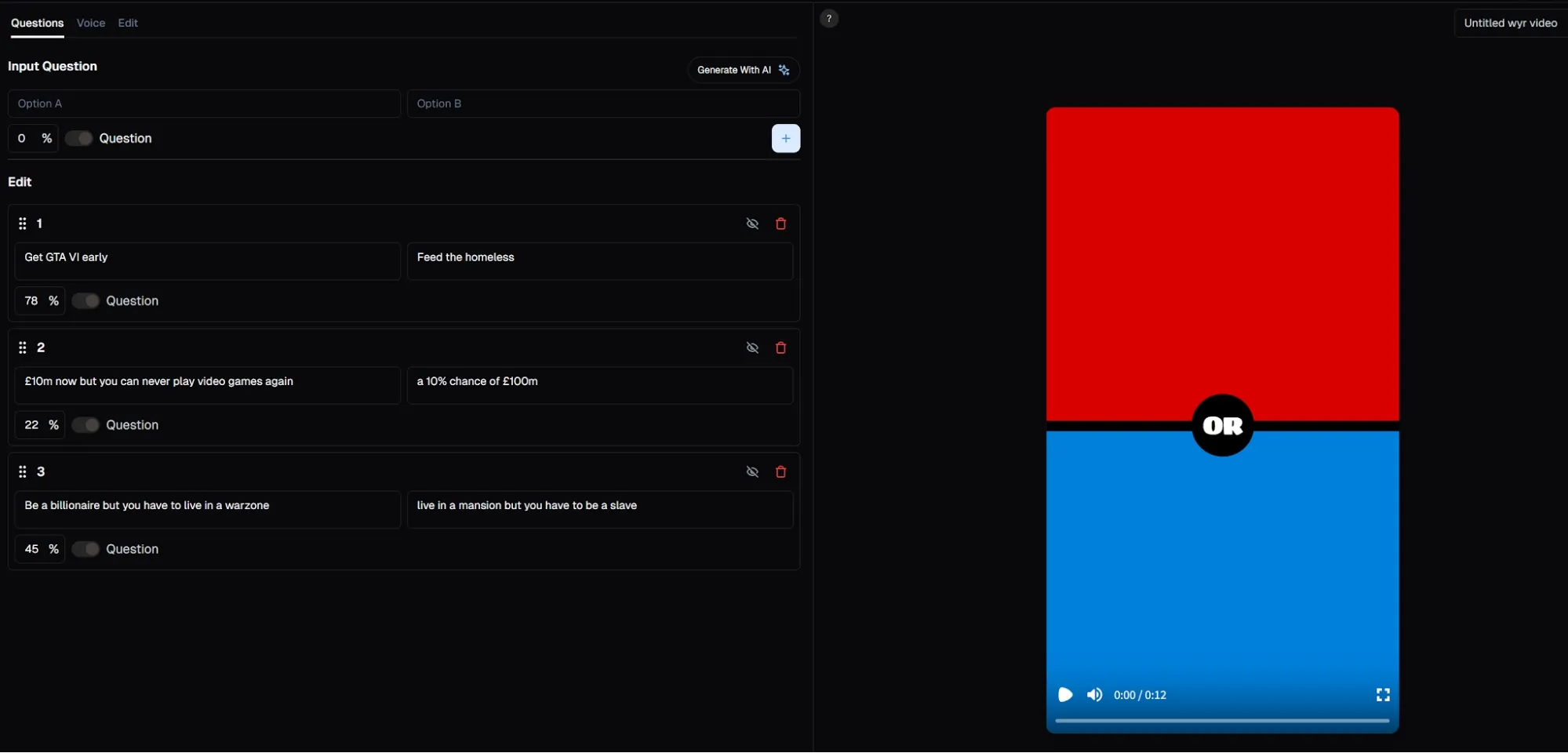Toggle the Question switch for item 3
The width and height of the screenshot is (1568, 753).
[85, 549]
